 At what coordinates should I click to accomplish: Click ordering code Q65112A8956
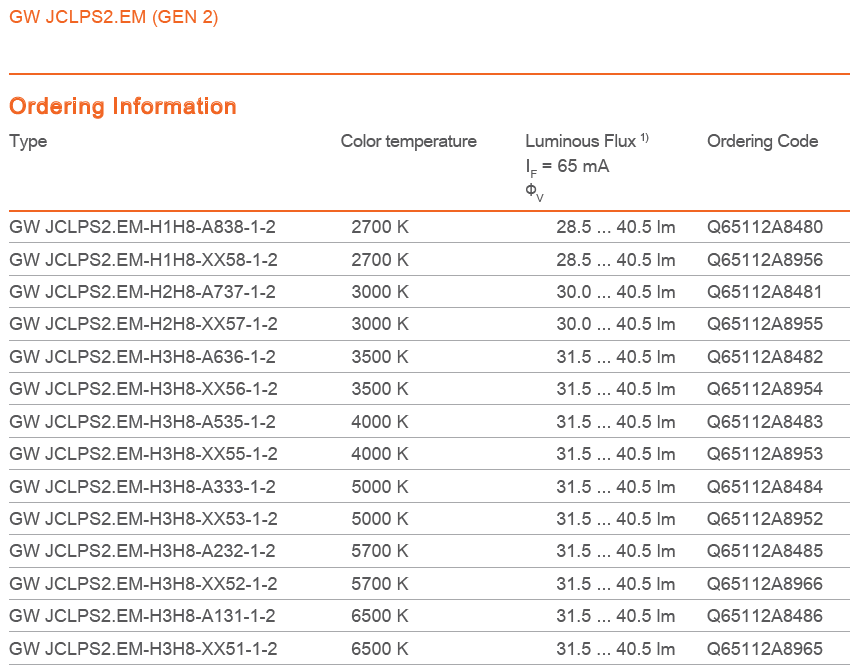pyautogui.click(x=765, y=260)
